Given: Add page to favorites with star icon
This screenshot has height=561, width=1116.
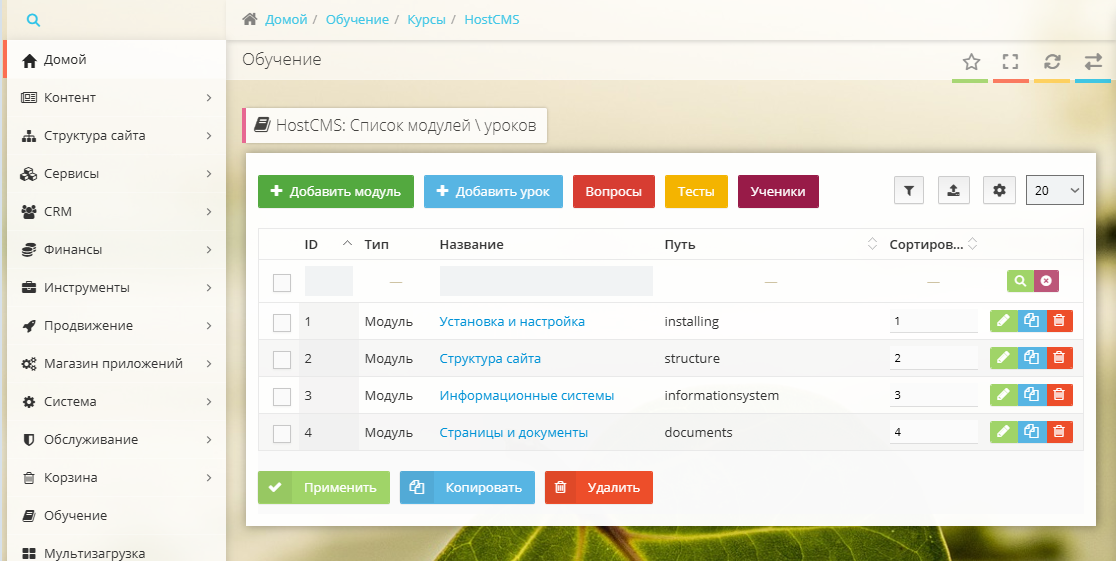Looking at the screenshot, I should click(x=970, y=61).
